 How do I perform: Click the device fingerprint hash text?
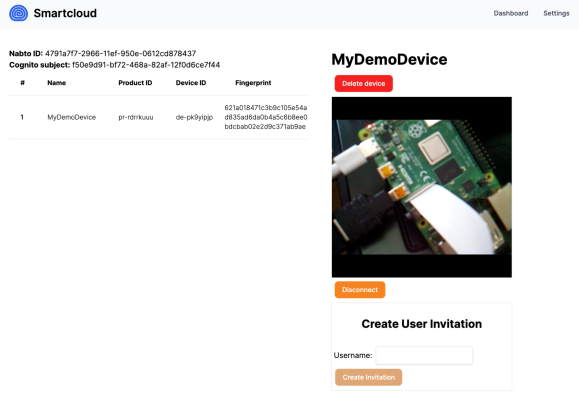(266, 117)
